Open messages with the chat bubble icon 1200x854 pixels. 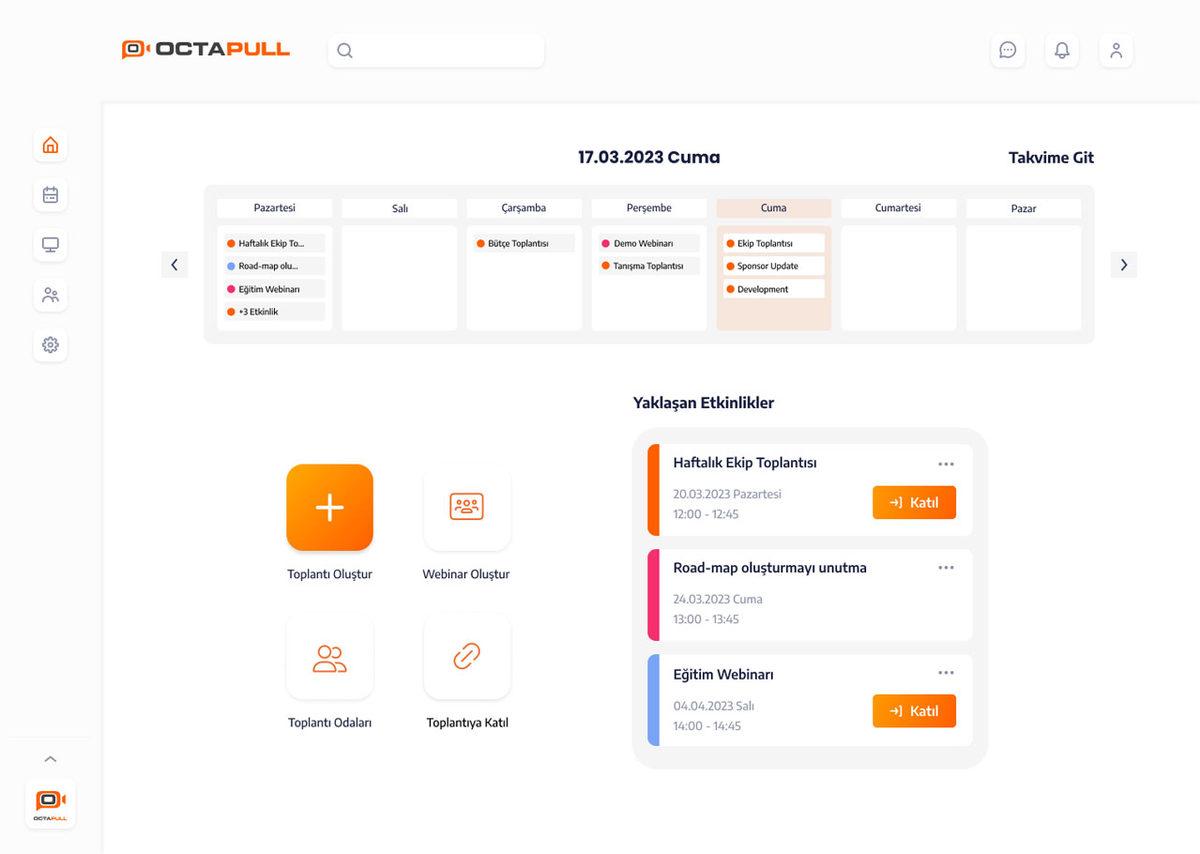point(1007,50)
